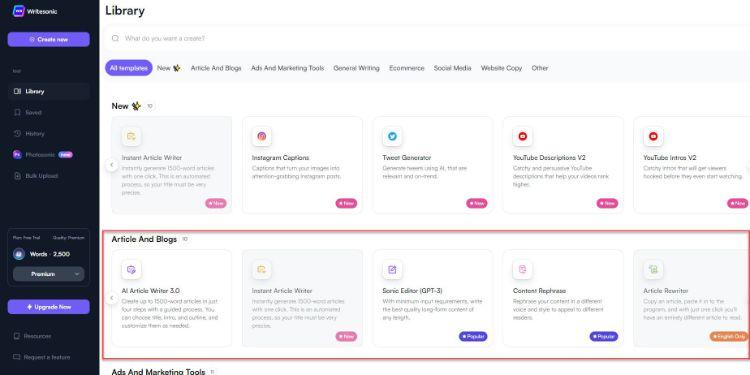Click the Photosonic purple icon

coord(17,154)
